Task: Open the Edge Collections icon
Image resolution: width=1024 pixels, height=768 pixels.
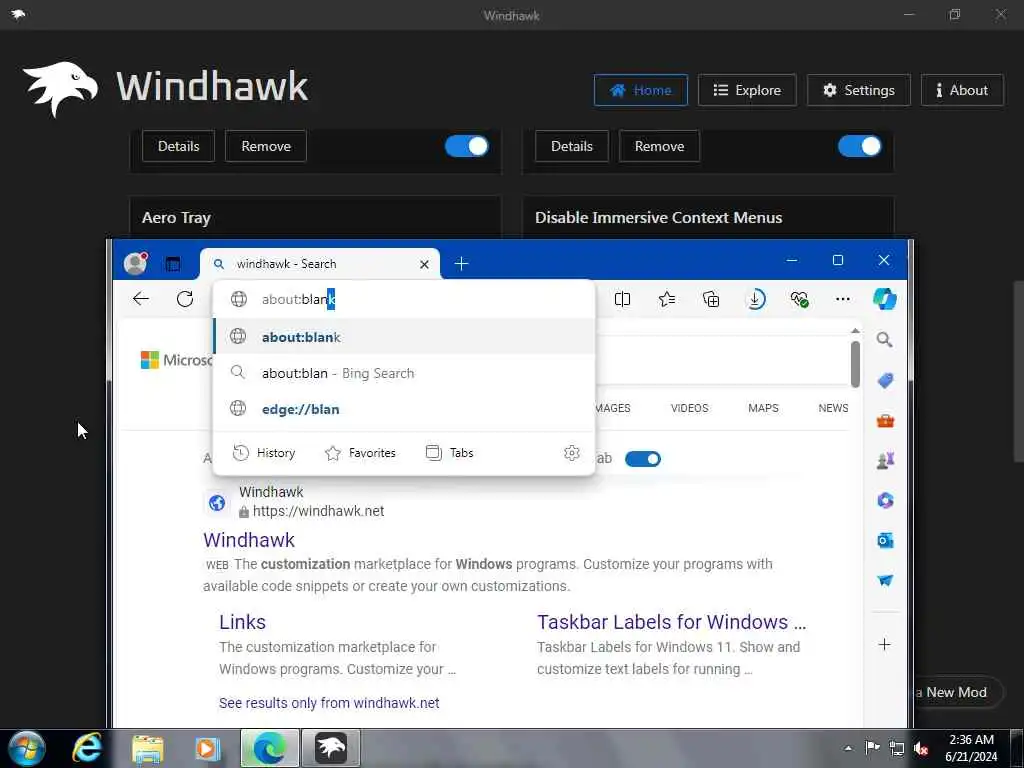Action: [x=711, y=299]
